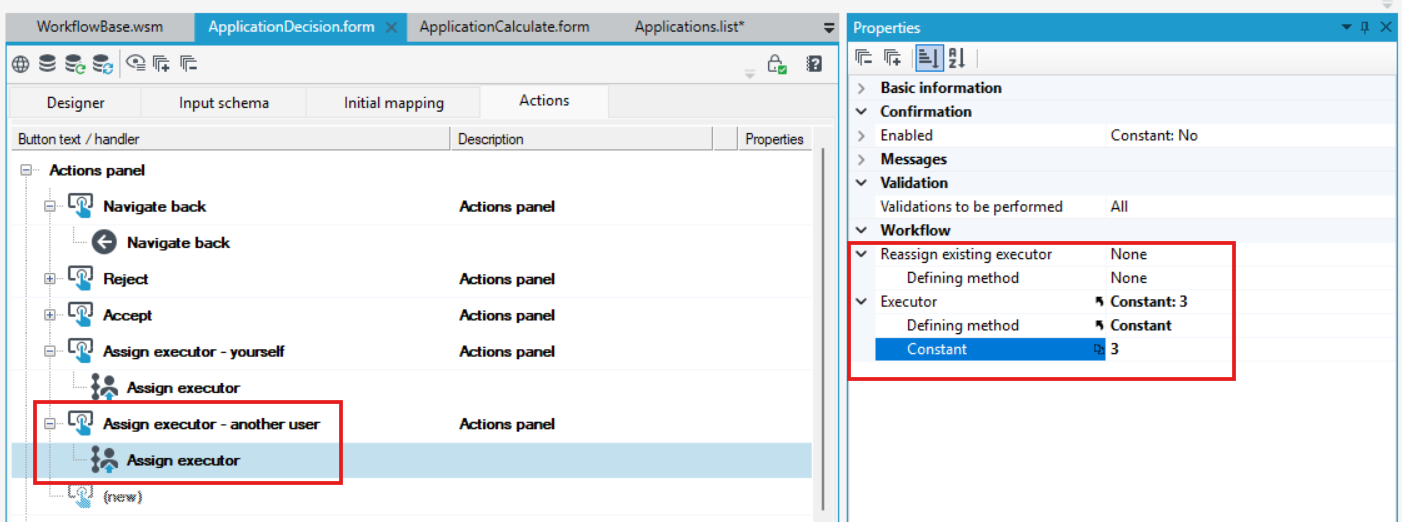Select the (new) action row
This screenshot has width=1402, height=522.
tap(411, 496)
